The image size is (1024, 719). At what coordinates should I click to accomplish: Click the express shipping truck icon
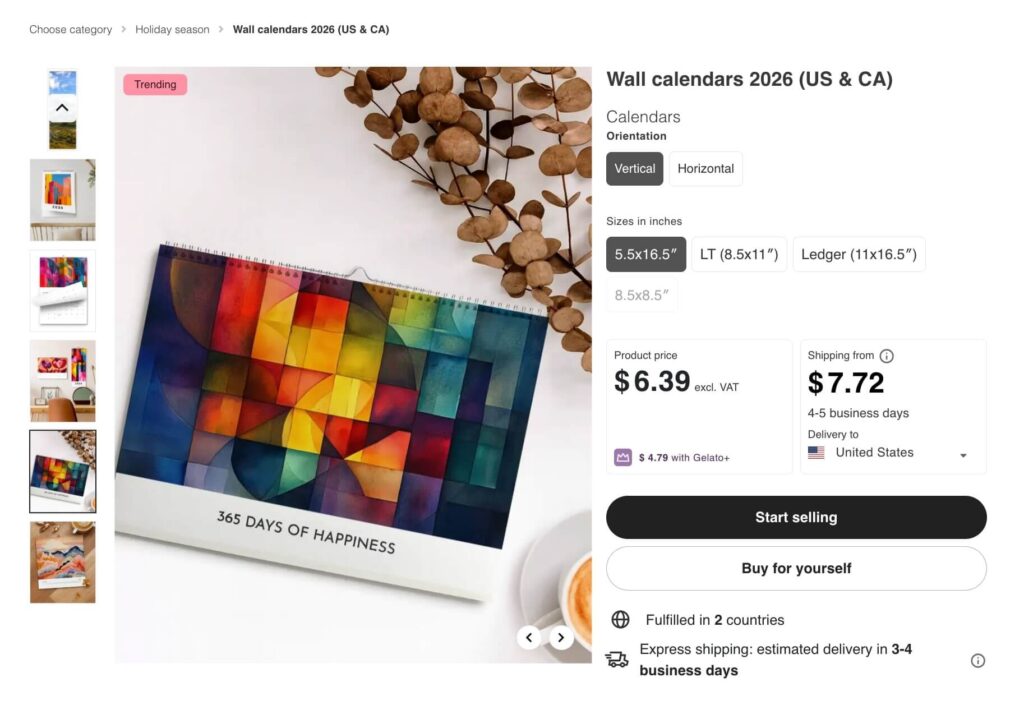coord(616,660)
